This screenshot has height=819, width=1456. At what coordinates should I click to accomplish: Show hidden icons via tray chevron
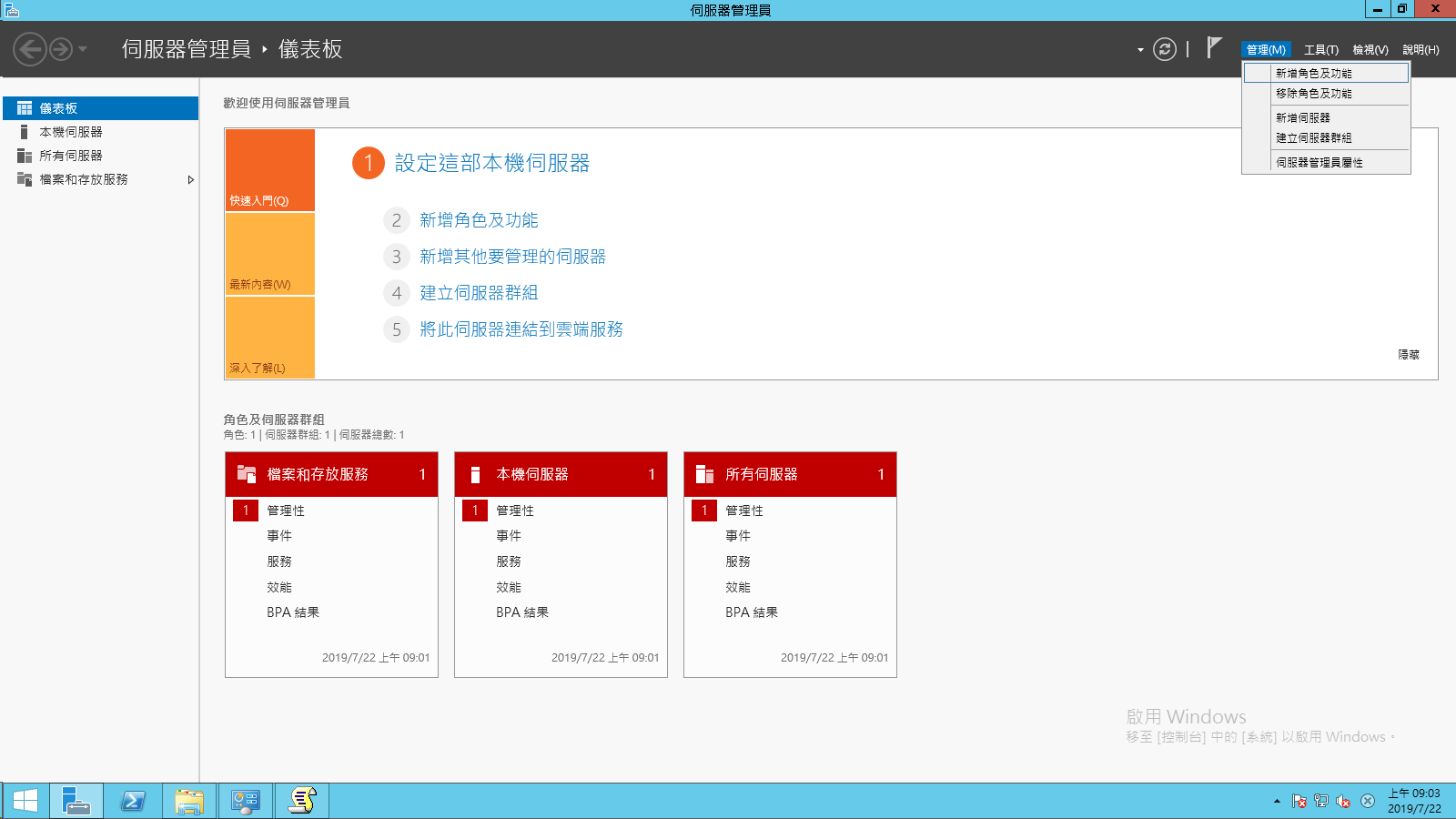[x=1275, y=801]
